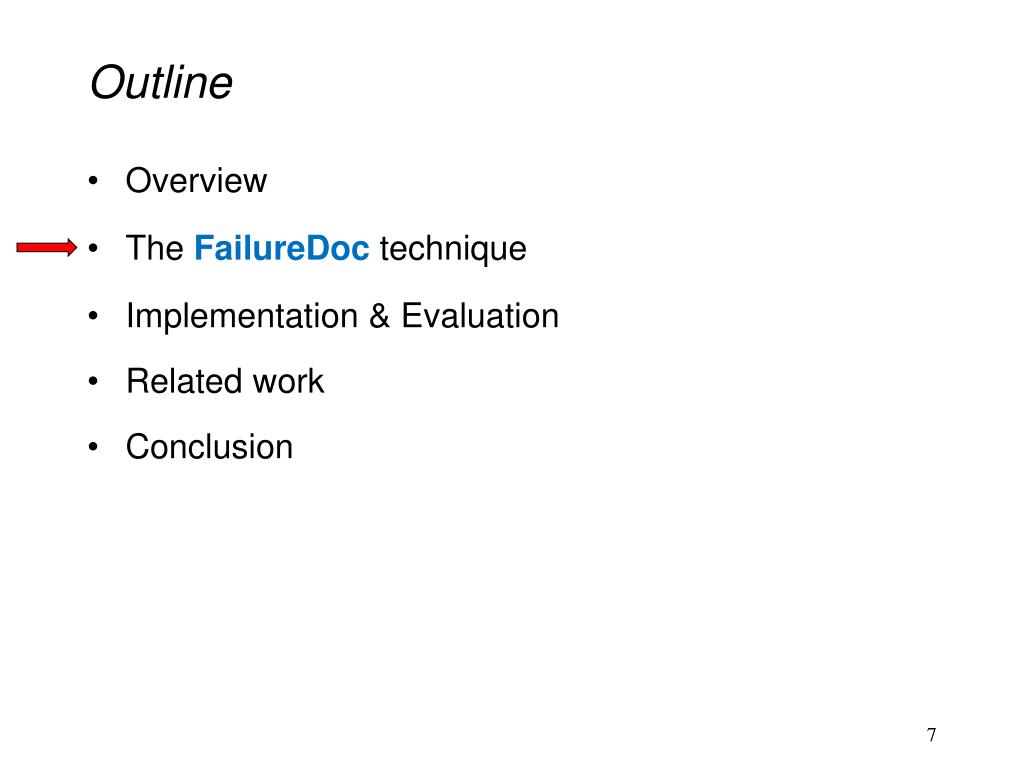Click the blue FailureDoc word
The width and height of the screenshot is (1024, 768).
point(282,248)
